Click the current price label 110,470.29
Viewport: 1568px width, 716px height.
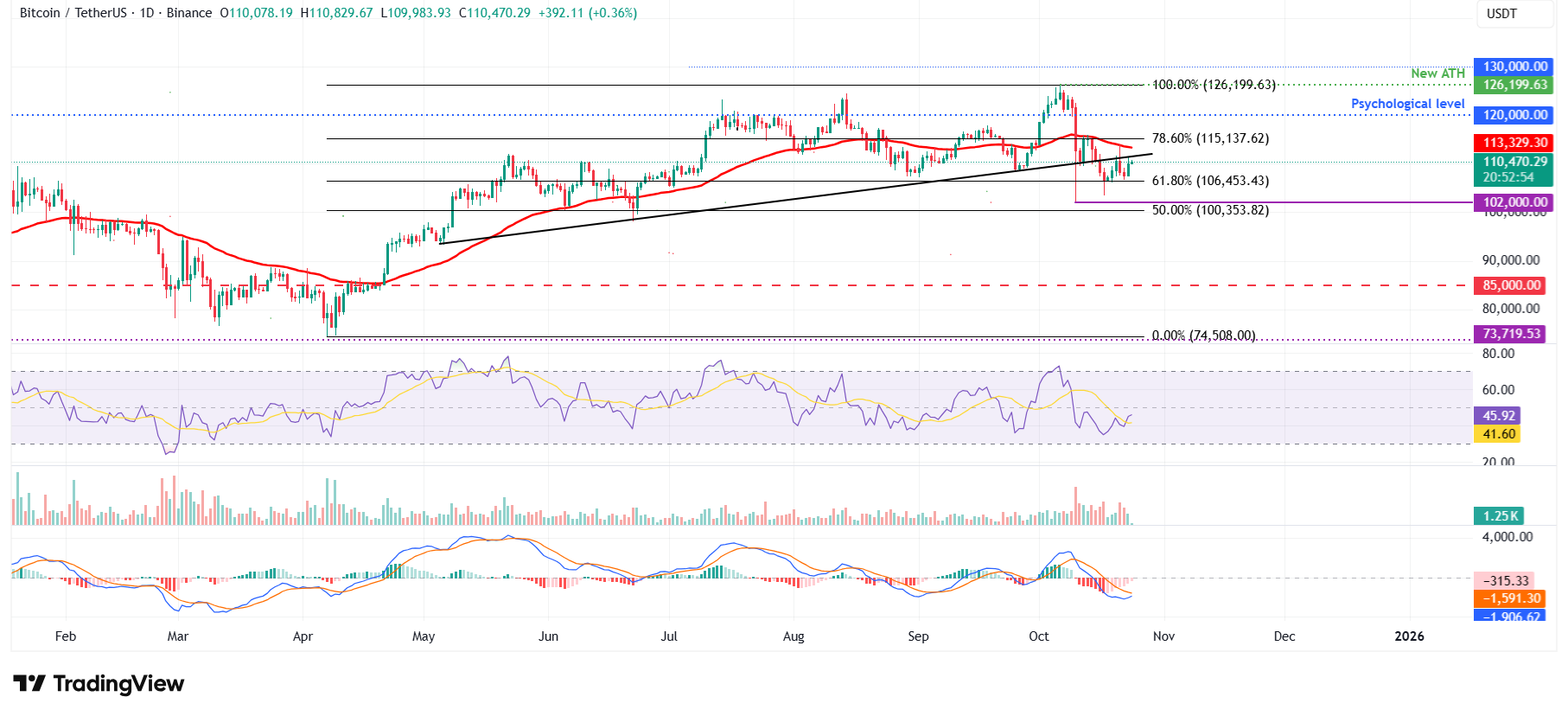[x=1514, y=162]
